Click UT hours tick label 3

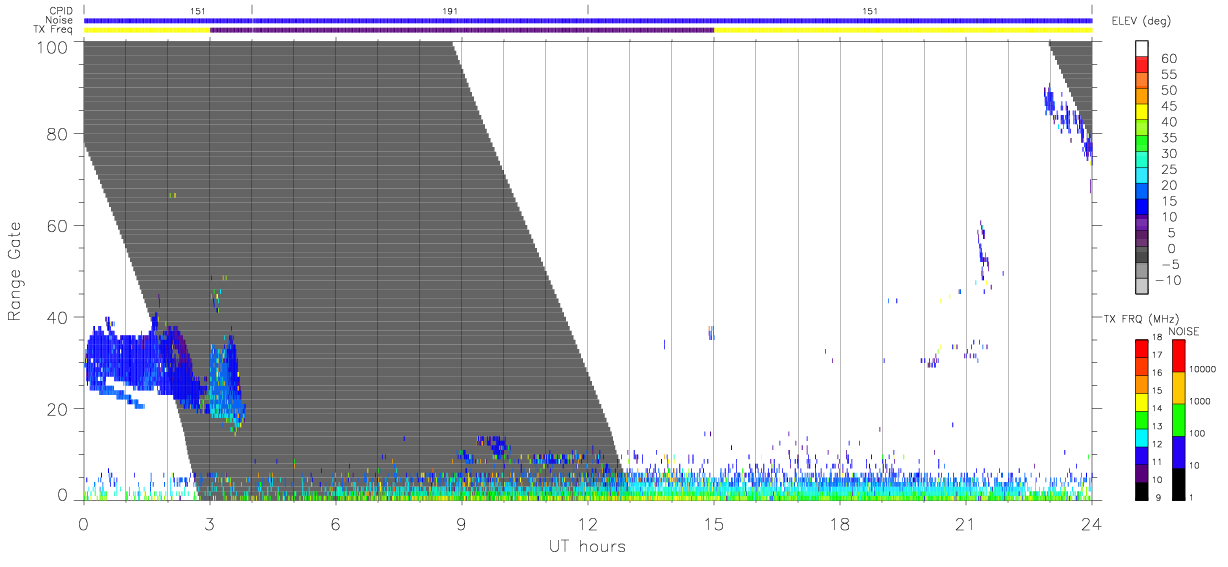tap(210, 524)
